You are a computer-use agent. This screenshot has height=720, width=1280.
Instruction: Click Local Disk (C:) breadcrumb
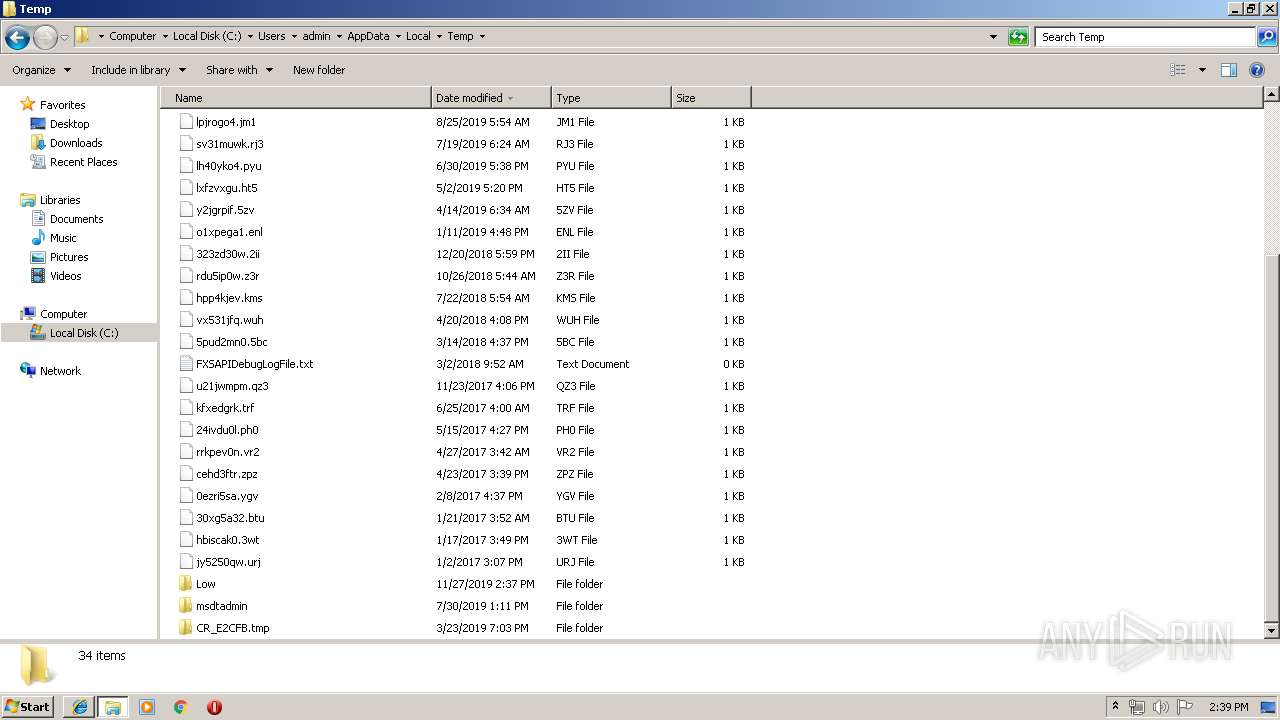(207, 36)
